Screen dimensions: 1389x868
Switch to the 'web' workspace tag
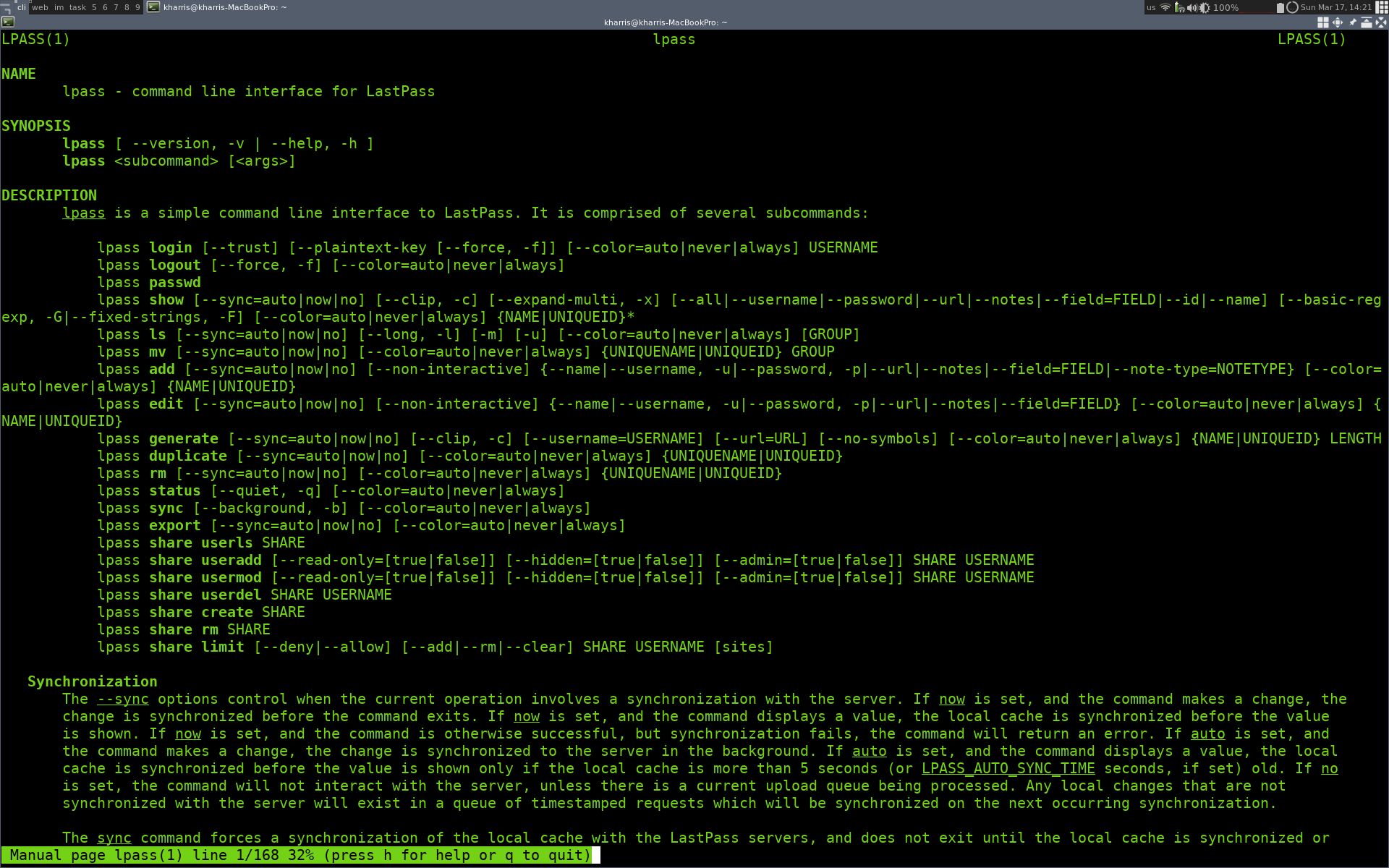click(x=41, y=7)
